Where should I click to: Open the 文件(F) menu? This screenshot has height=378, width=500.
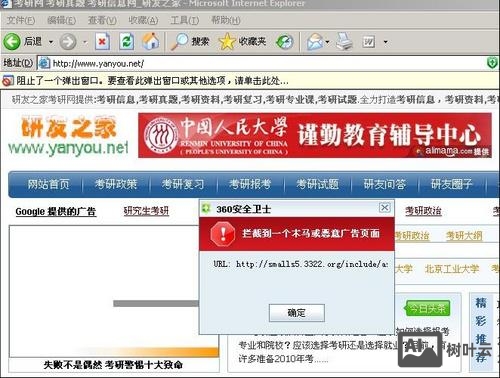[21, 20]
